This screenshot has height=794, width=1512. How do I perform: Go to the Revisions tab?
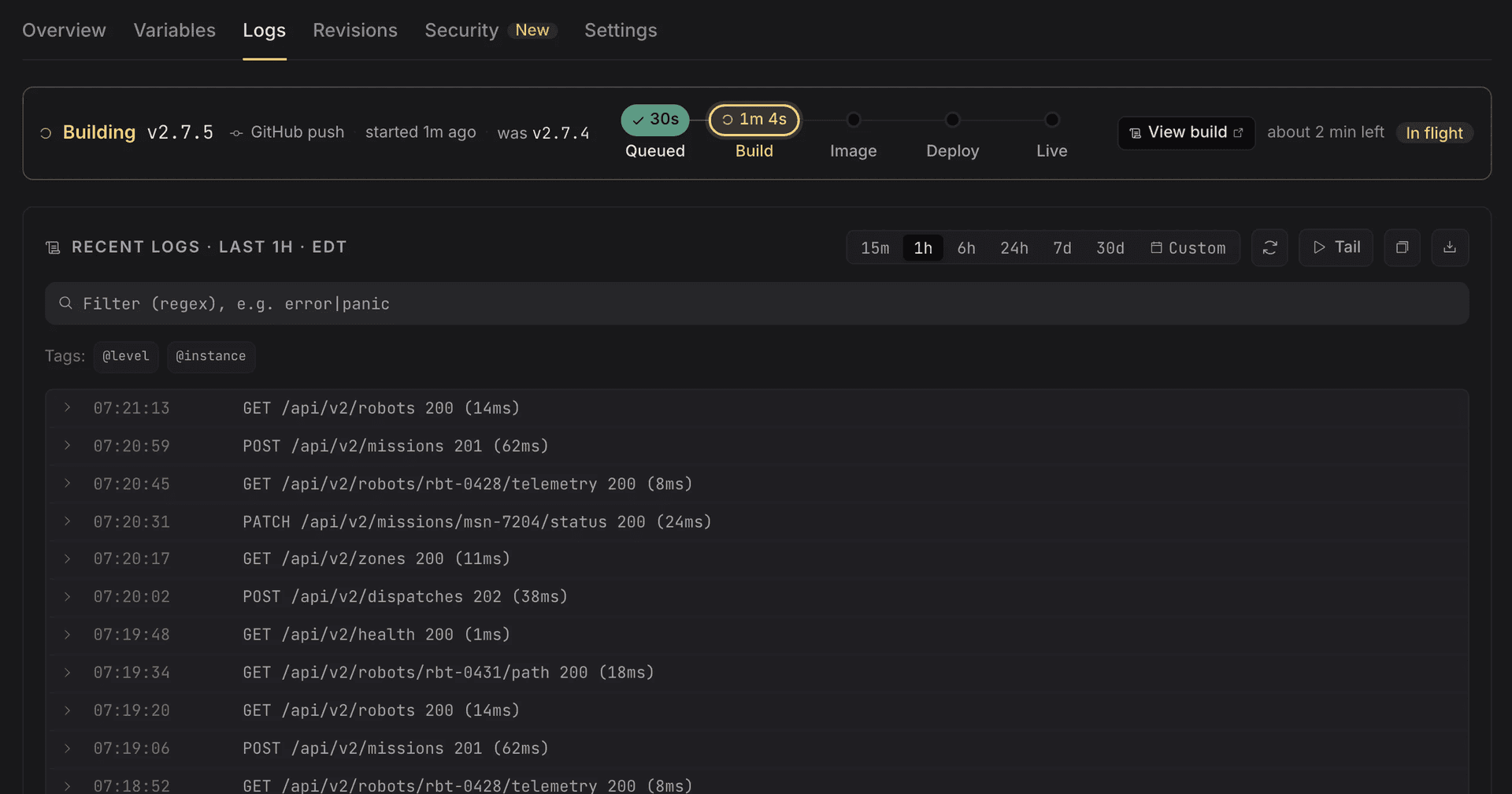tap(355, 30)
